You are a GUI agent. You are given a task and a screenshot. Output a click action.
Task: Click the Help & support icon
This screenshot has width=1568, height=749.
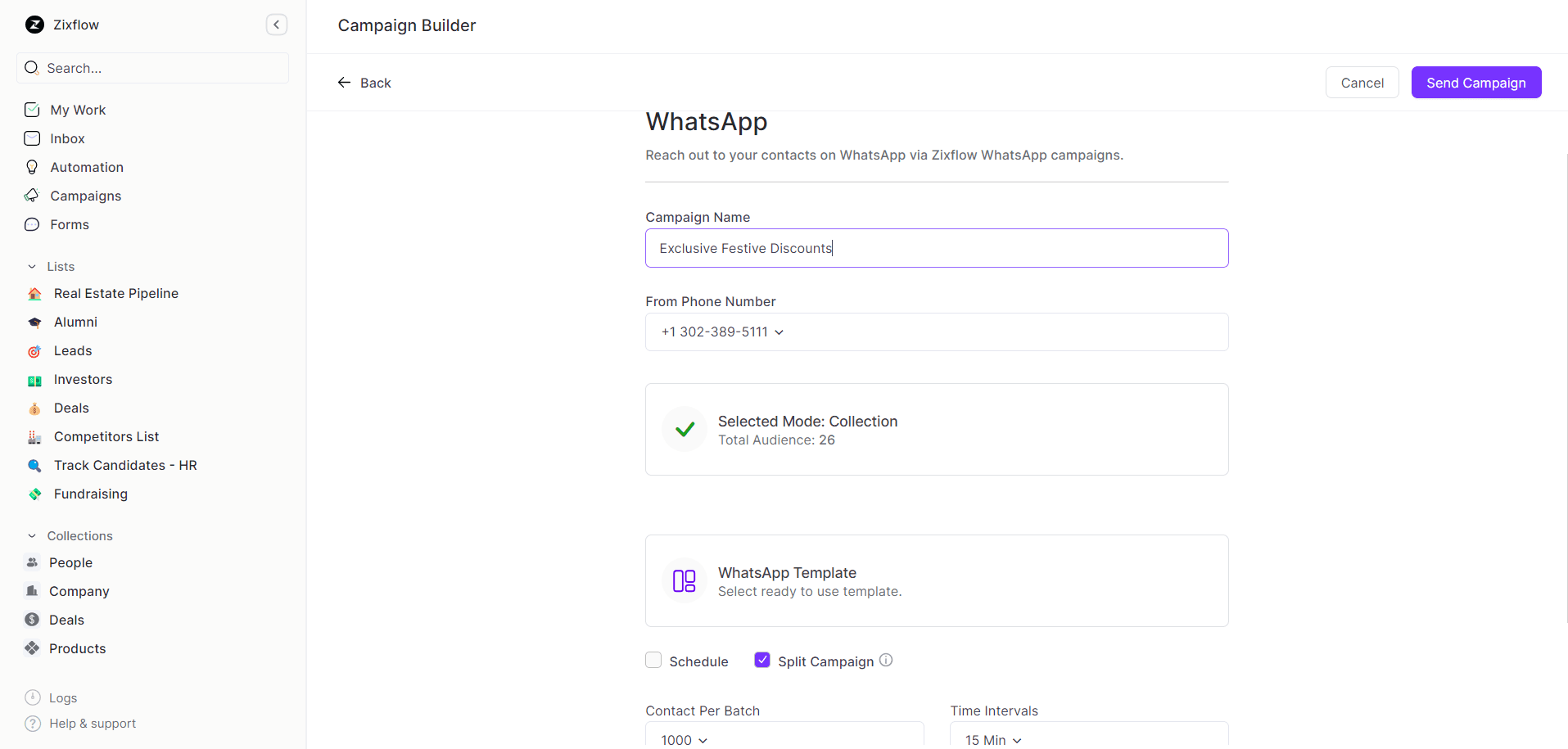pos(31,724)
